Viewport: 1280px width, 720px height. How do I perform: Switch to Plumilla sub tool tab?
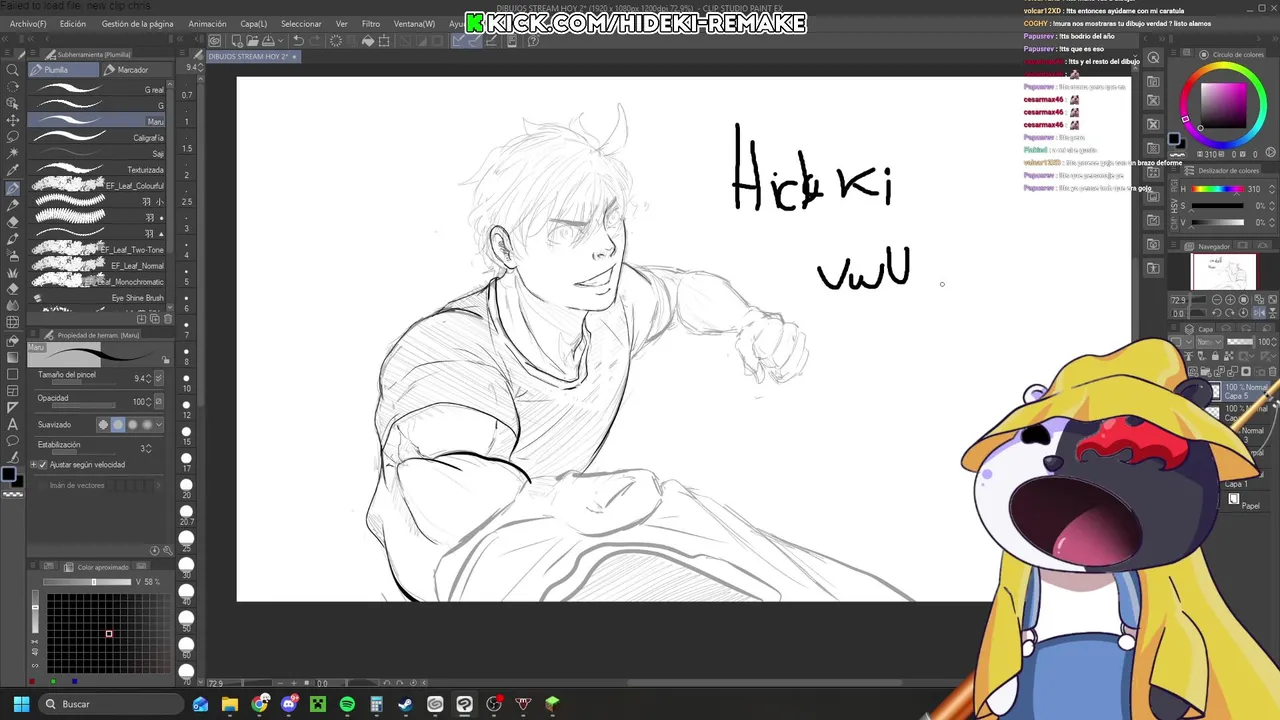63,70
